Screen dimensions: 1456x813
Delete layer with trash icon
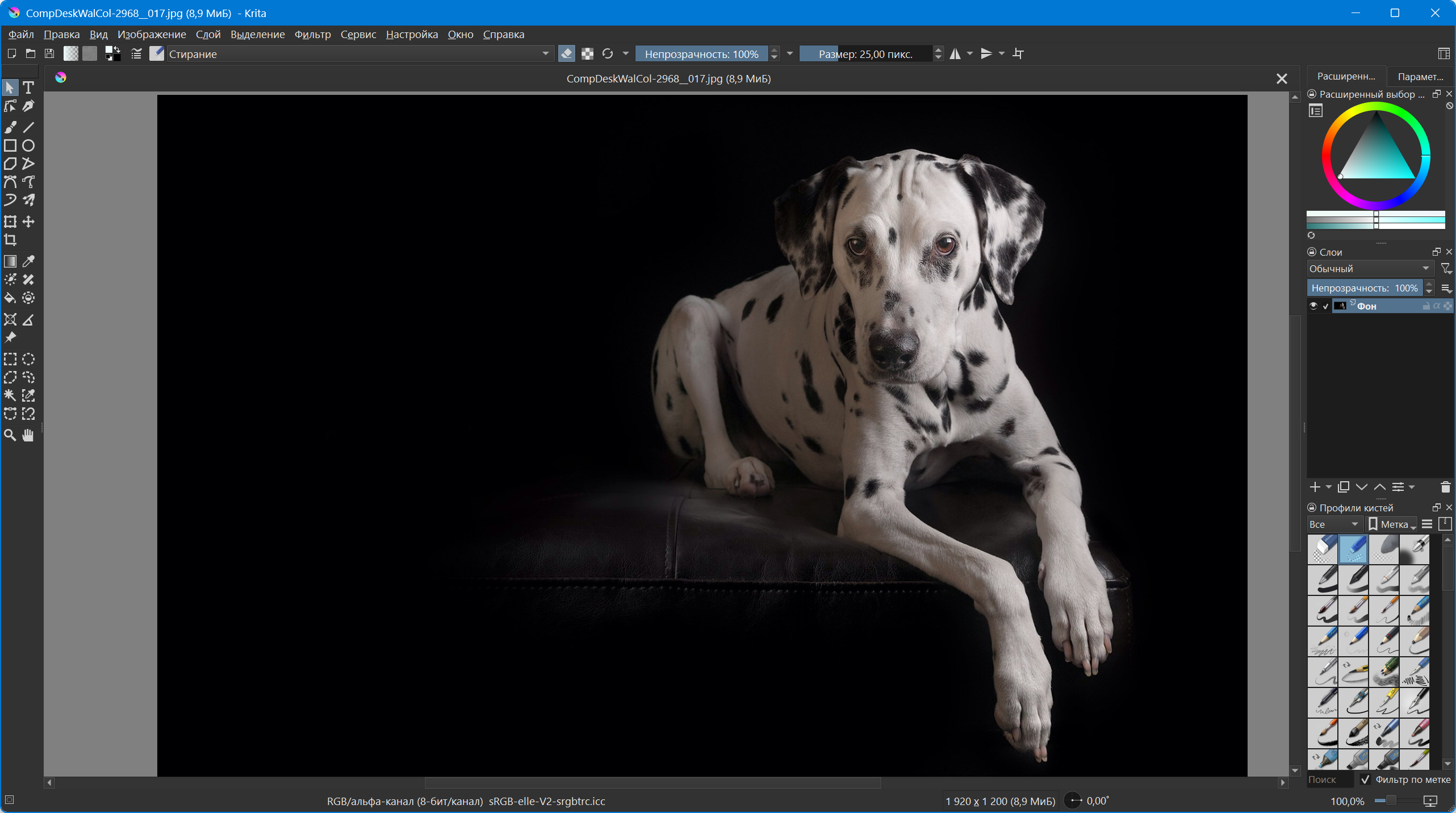point(1445,487)
